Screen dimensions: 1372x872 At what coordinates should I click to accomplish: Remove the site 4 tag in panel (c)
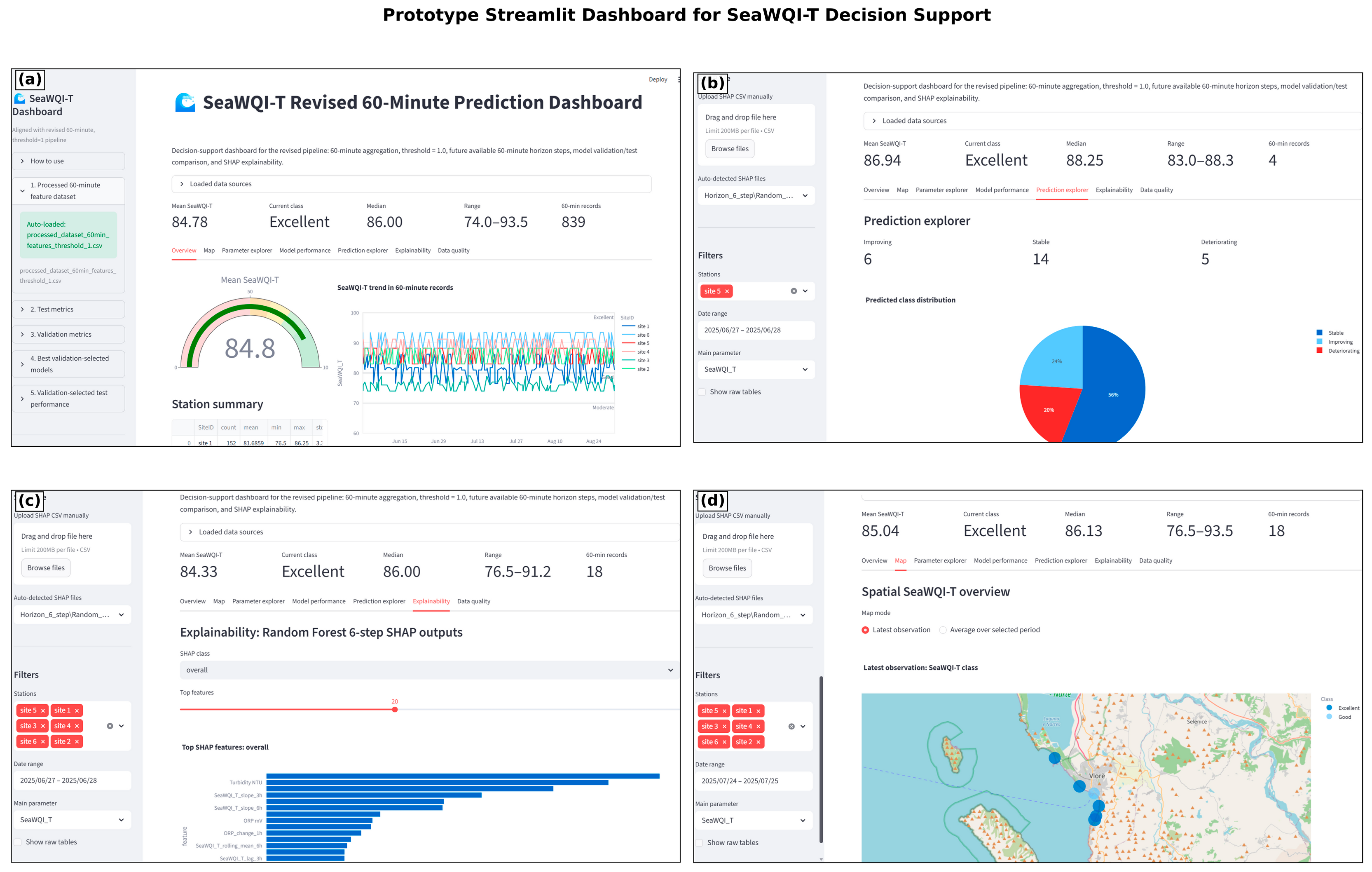[77, 726]
